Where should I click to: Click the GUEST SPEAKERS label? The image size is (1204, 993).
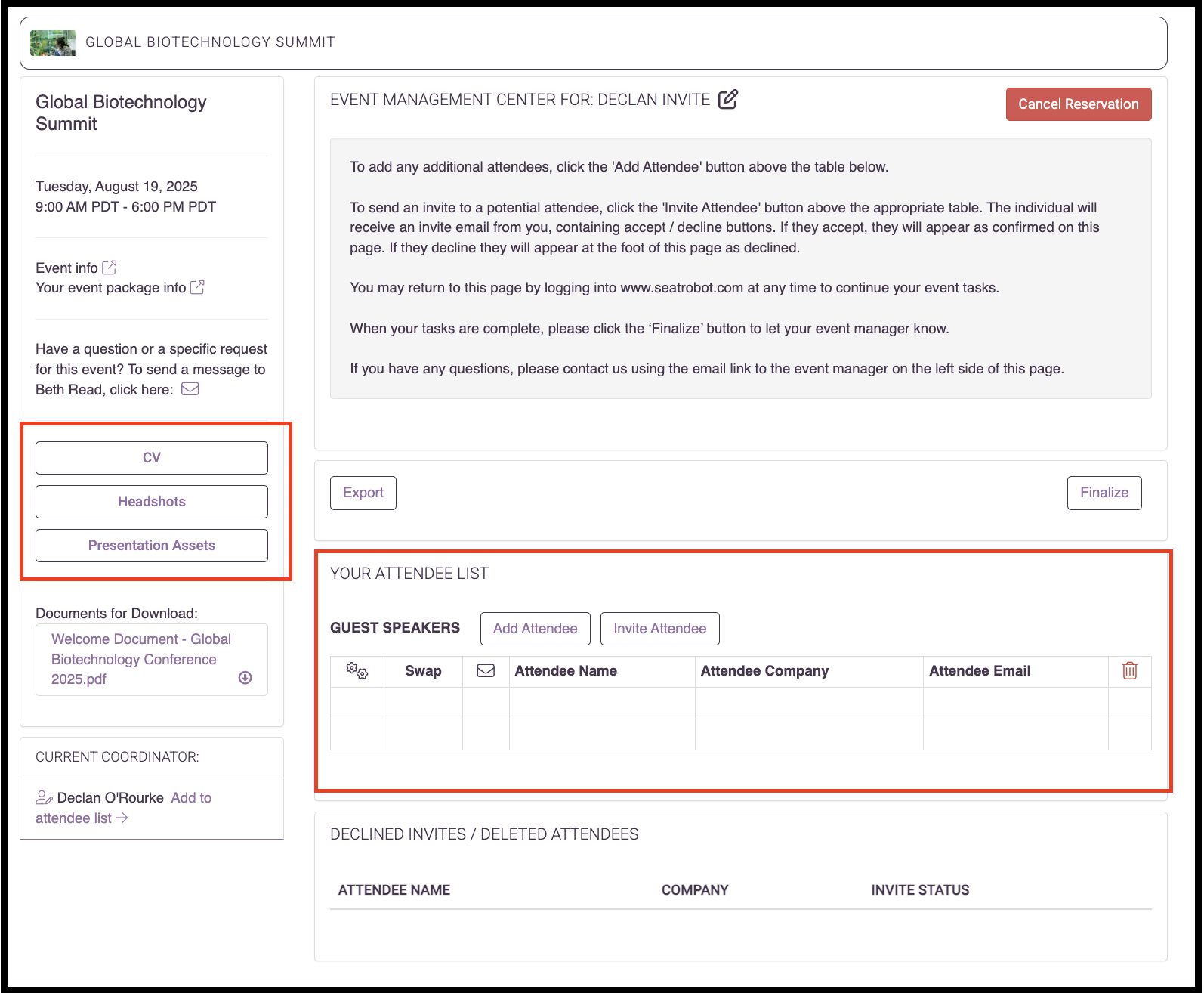pyautogui.click(x=395, y=628)
